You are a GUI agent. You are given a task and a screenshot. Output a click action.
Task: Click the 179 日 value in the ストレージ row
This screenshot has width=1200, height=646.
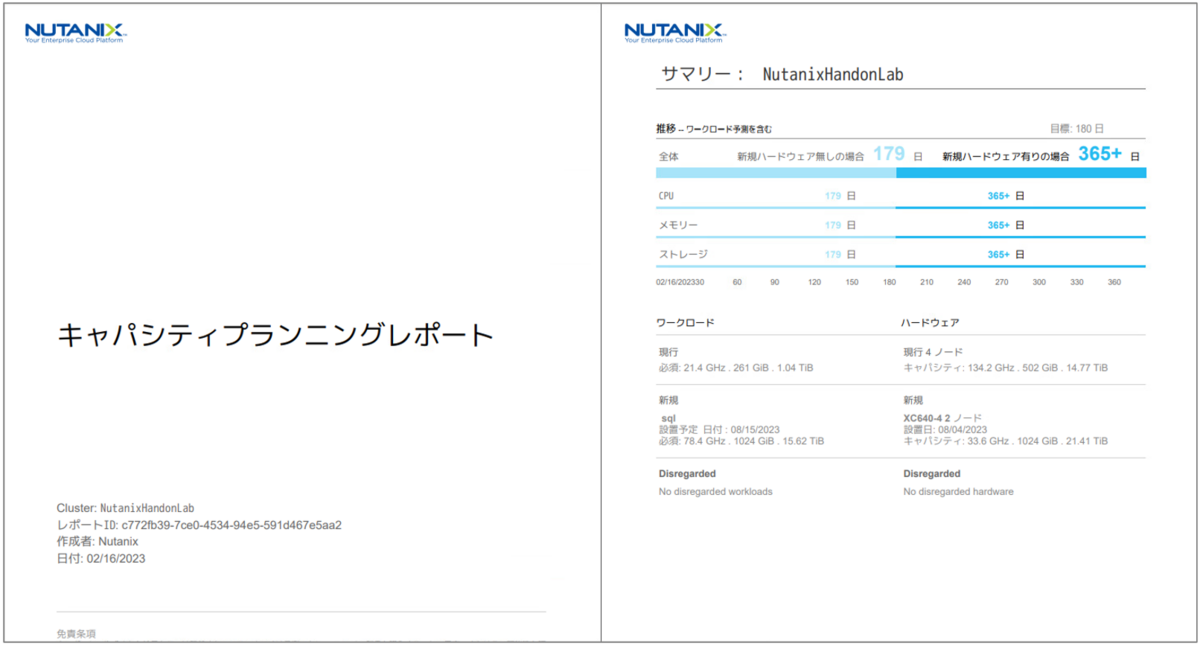(x=840, y=254)
